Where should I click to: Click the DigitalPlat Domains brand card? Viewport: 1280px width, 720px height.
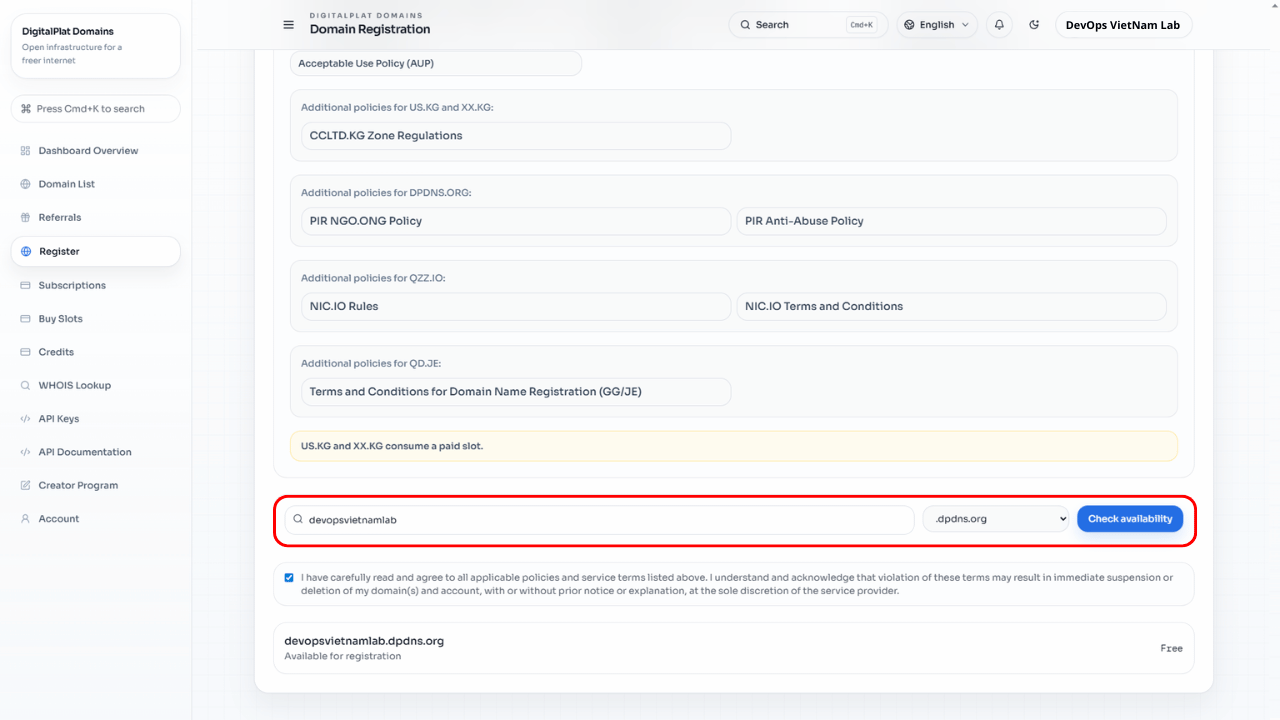click(96, 45)
